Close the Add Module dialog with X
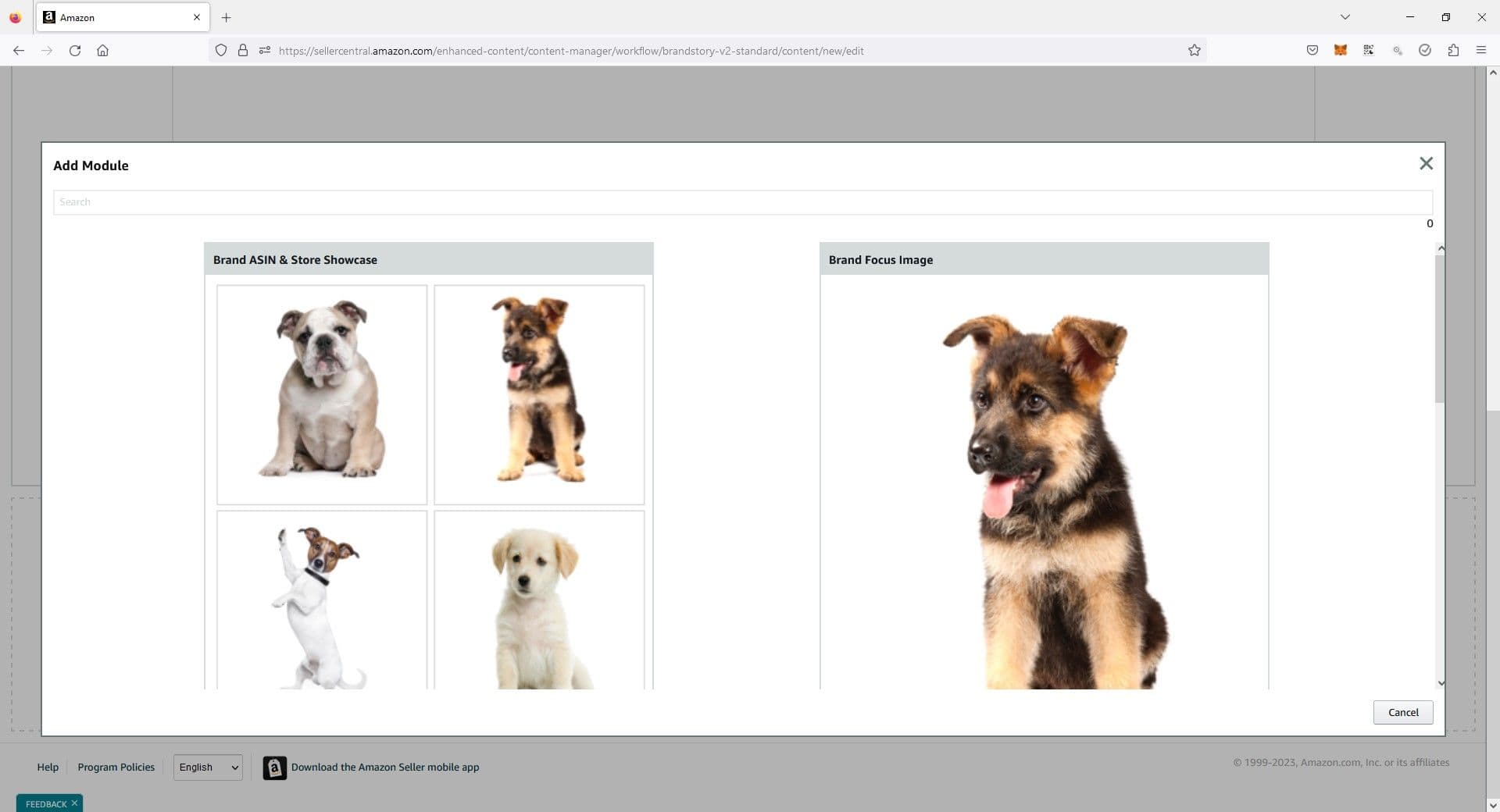This screenshot has height=812, width=1500. [1426, 163]
